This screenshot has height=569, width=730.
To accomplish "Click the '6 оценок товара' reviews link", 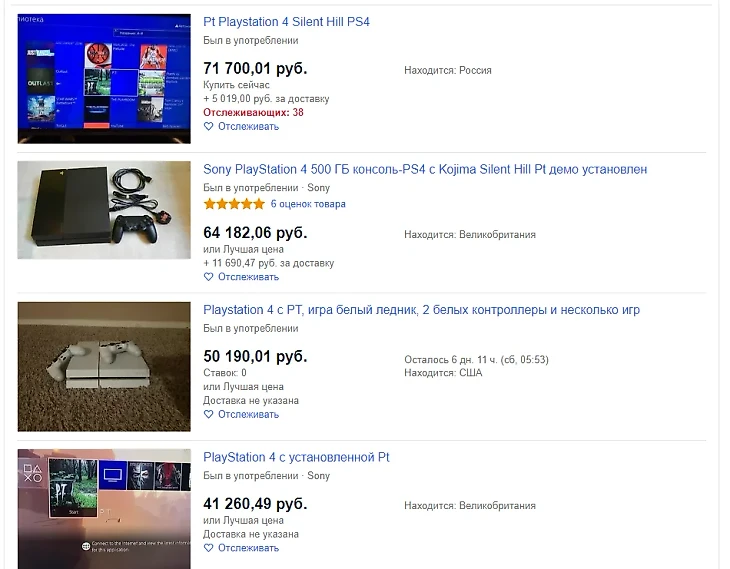I will pos(308,204).
